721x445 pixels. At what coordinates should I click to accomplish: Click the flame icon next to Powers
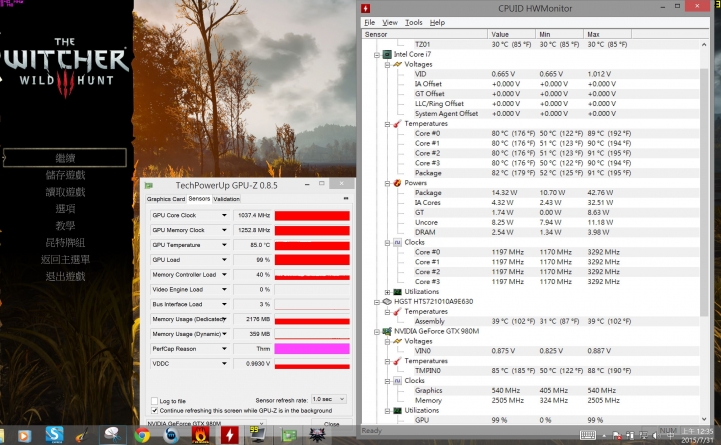pyautogui.click(x=397, y=183)
